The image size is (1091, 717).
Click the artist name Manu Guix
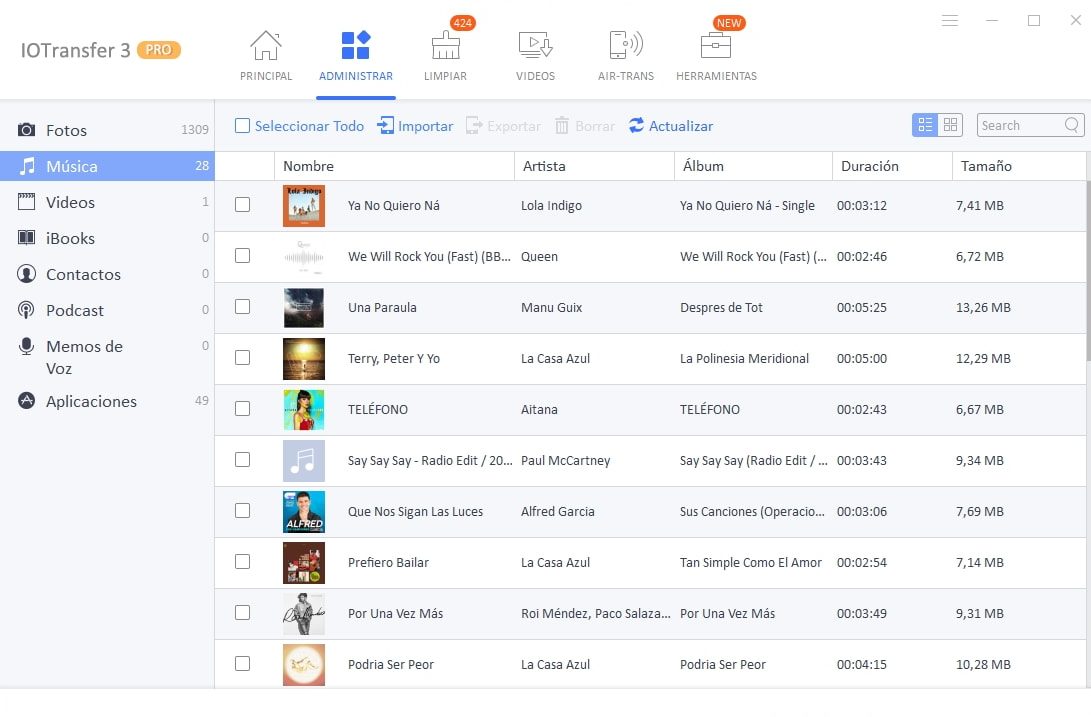(551, 307)
